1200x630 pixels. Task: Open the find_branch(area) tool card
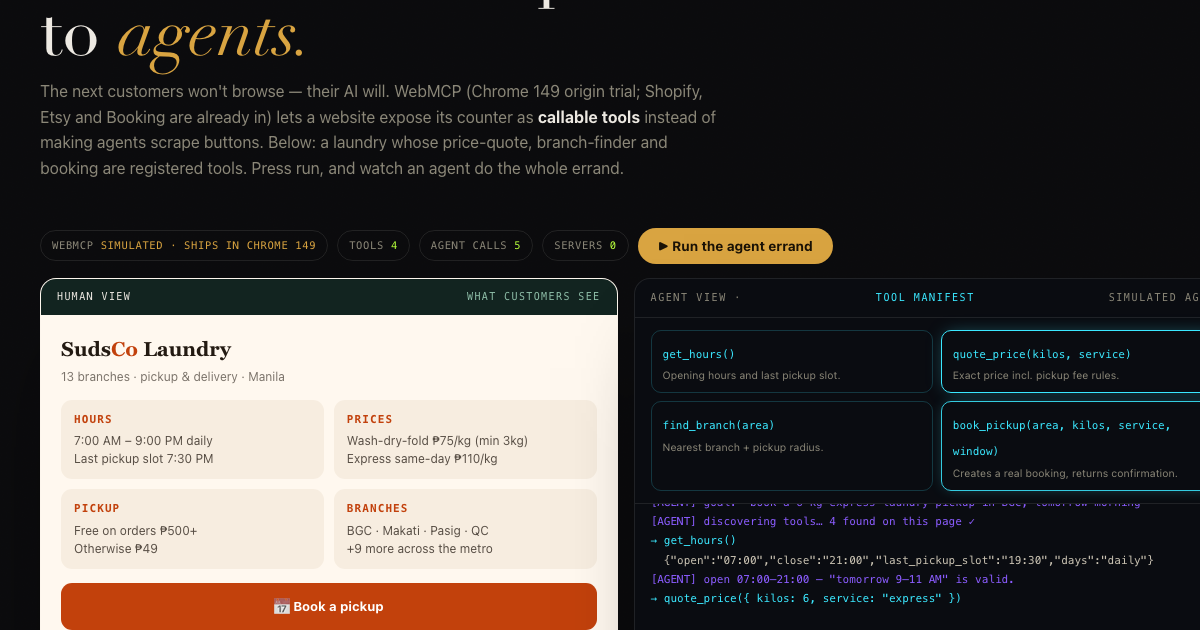pos(791,446)
